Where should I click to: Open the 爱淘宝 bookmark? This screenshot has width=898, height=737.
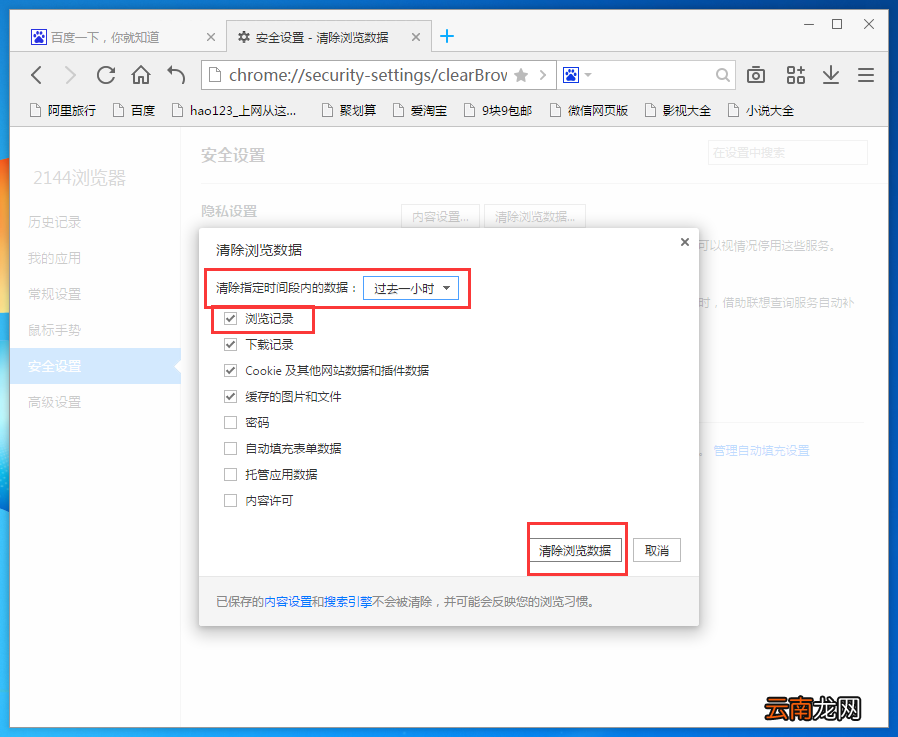pyautogui.click(x=420, y=111)
